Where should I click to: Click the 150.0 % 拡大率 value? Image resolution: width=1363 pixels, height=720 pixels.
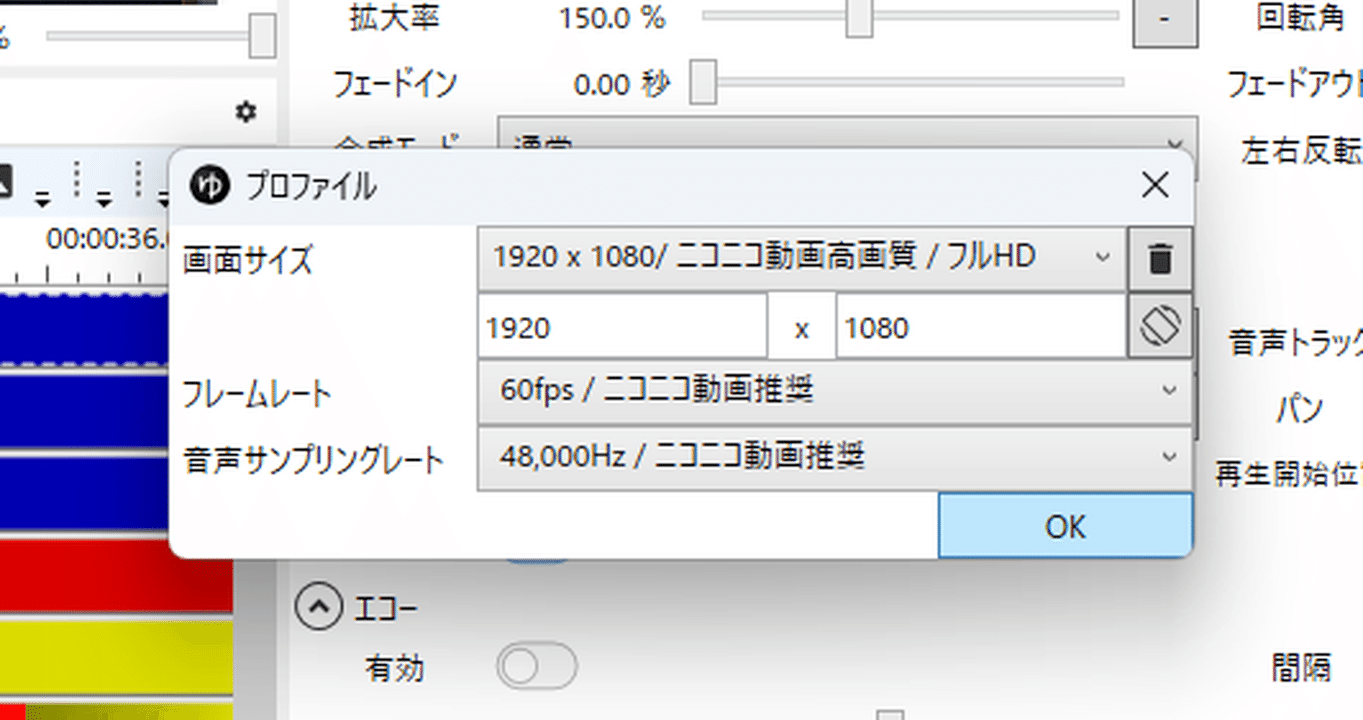pos(612,17)
